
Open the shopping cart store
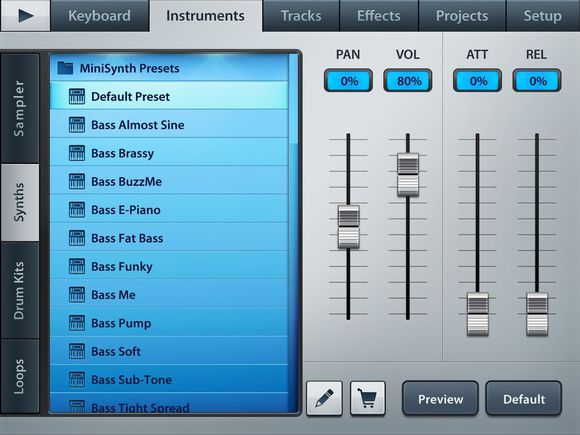368,398
